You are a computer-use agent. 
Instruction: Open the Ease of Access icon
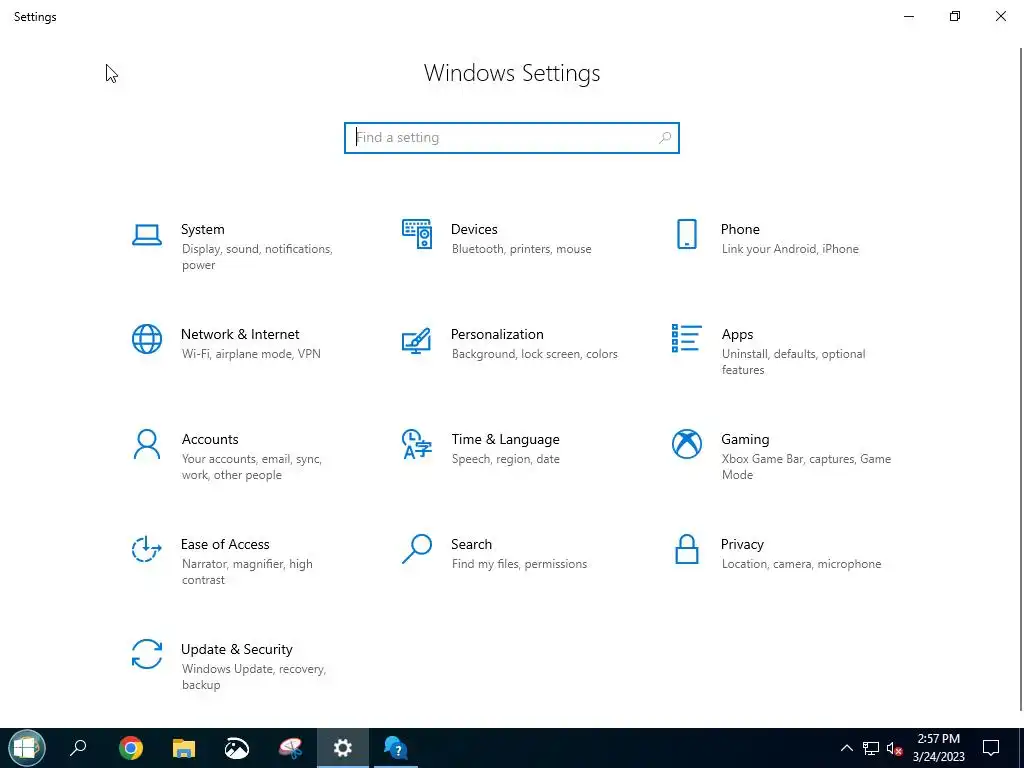tap(147, 549)
